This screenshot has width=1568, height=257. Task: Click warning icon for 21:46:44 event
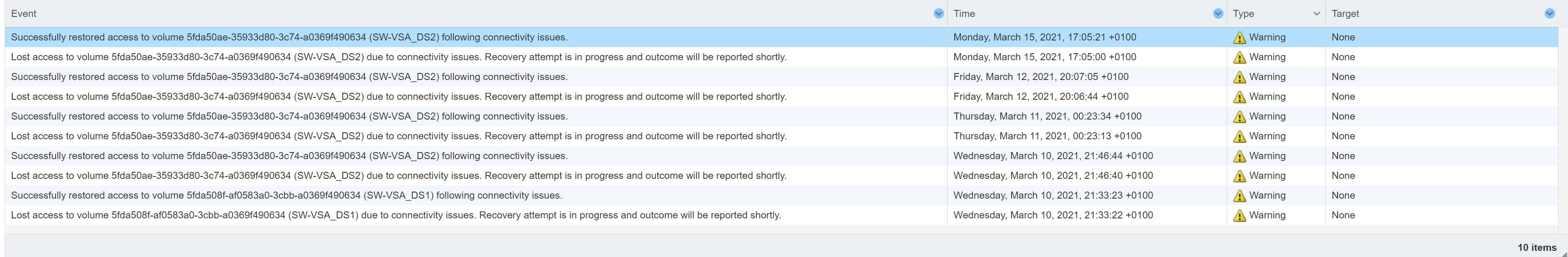click(1239, 157)
